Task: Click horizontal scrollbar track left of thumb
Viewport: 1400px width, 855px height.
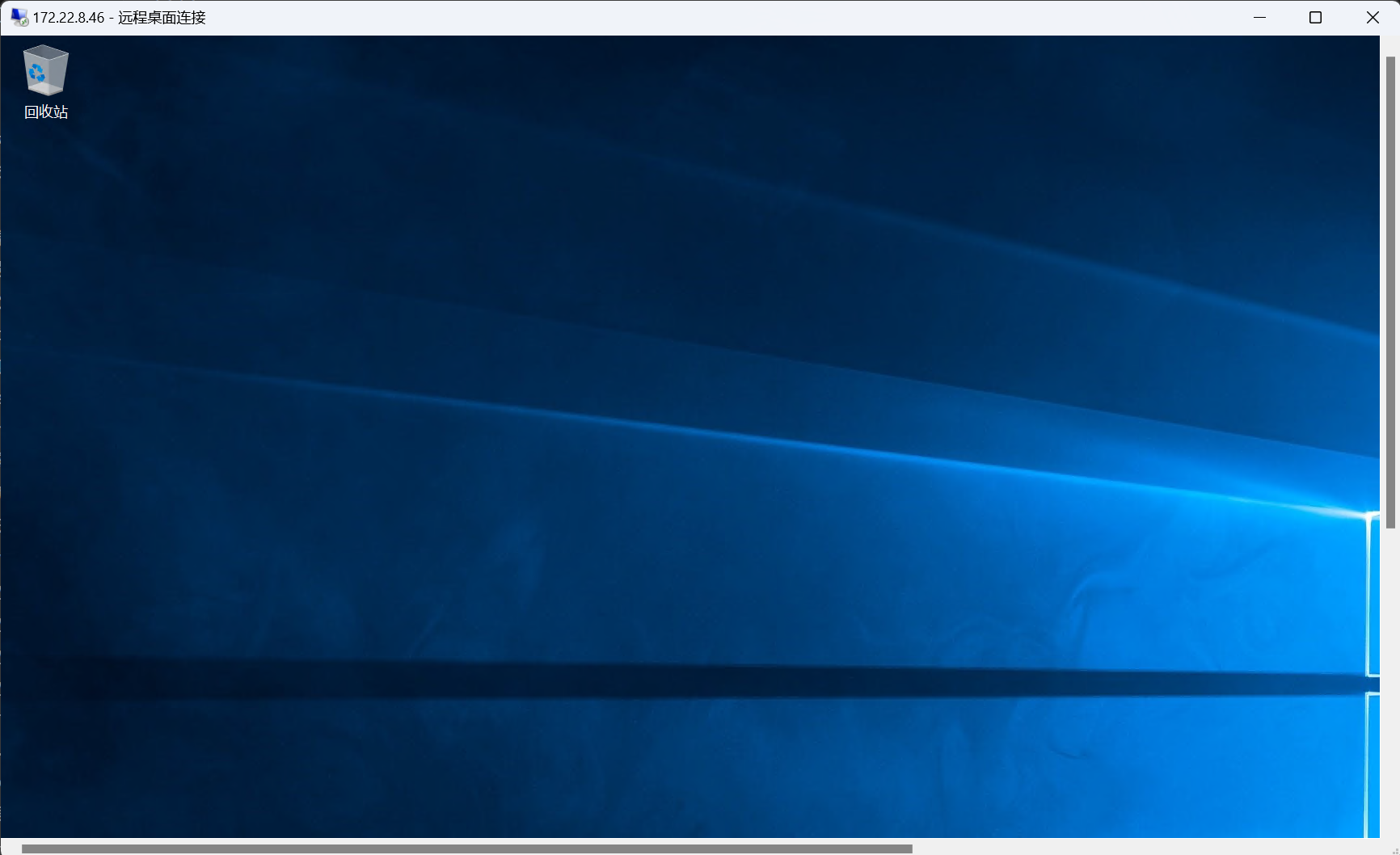Action: tap(11, 849)
